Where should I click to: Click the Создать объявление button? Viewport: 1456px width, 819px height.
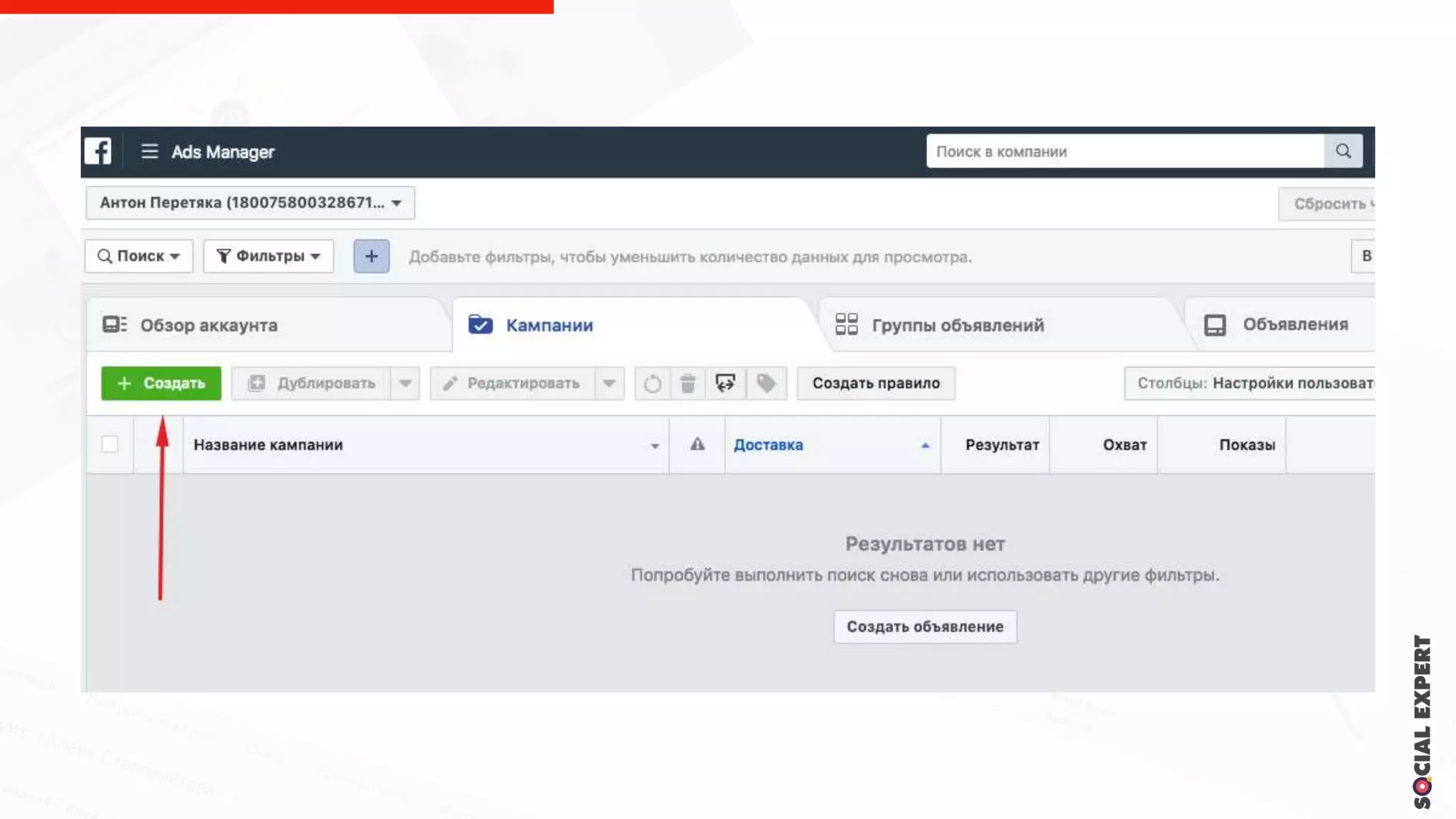click(925, 626)
